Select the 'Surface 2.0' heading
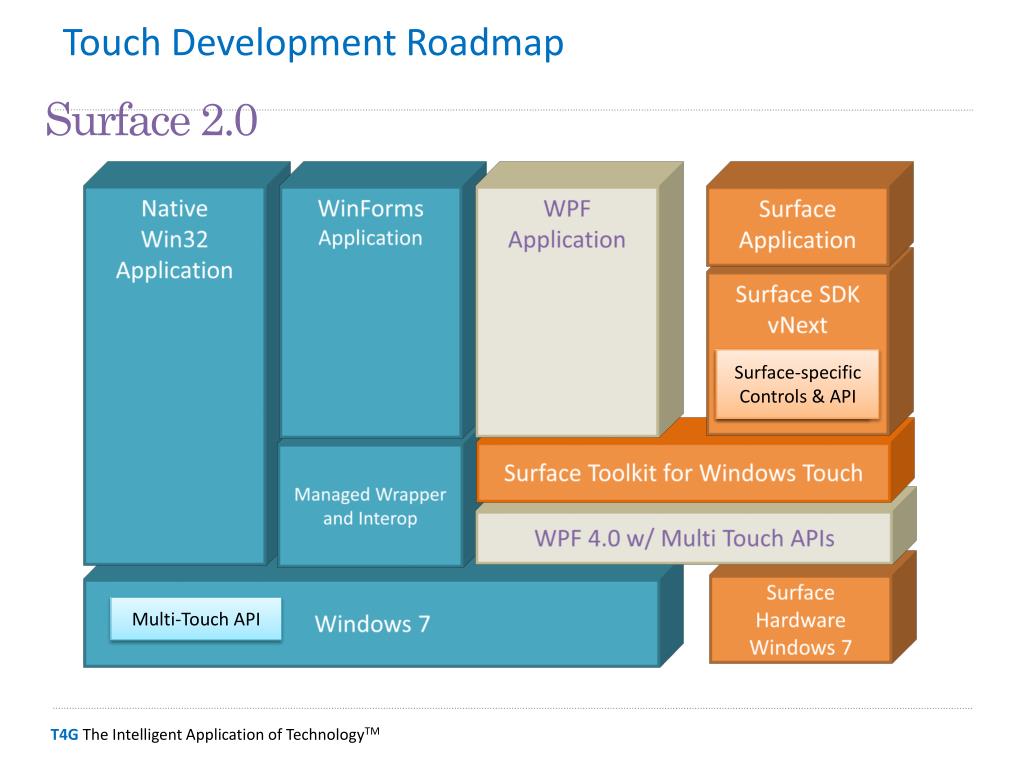1024x768 pixels. [152, 120]
